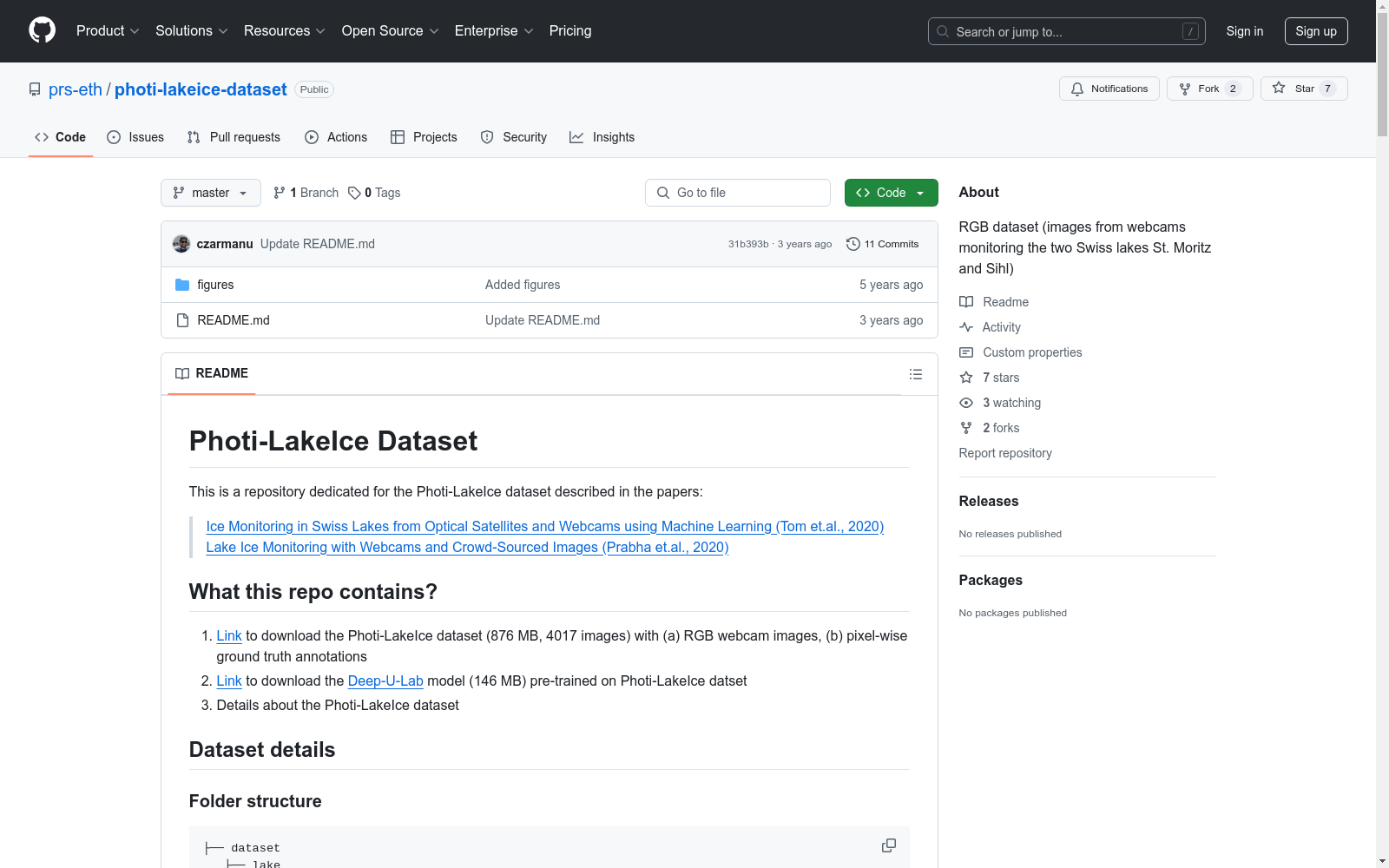Switch to the Actions tab
Image resolution: width=1389 pixels, height=868 pixels.
[x=336, y=137]
